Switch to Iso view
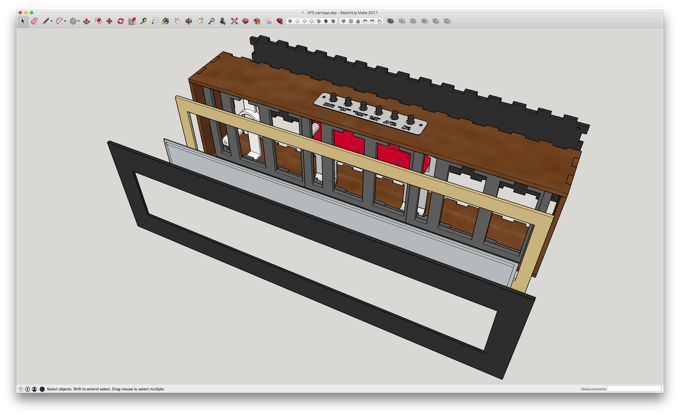 pos(344,21)
